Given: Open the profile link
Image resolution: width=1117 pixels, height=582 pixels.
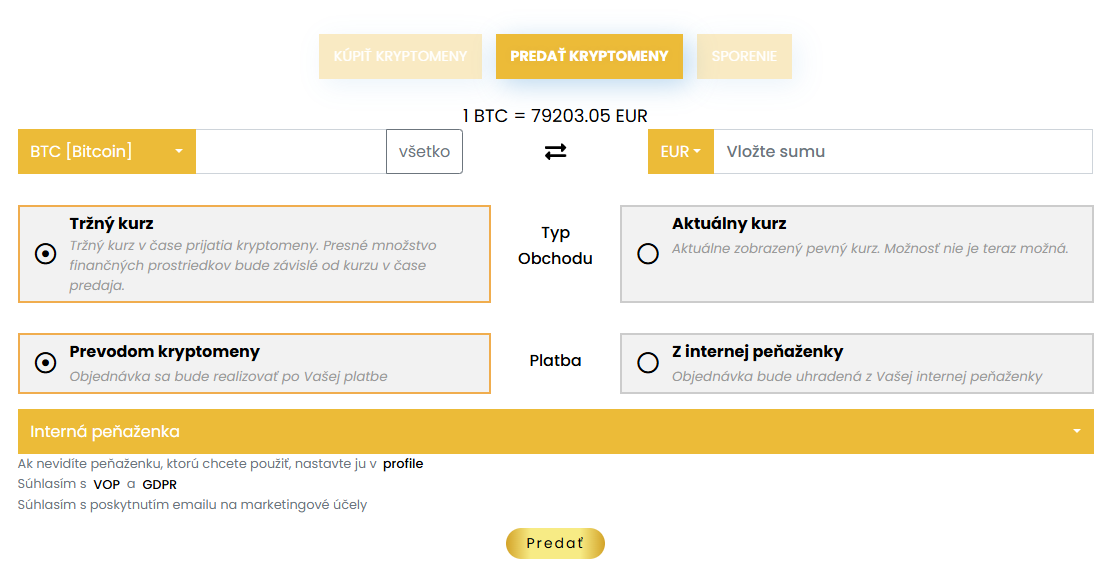Looking at the screenshot, I should click(403, 464).
